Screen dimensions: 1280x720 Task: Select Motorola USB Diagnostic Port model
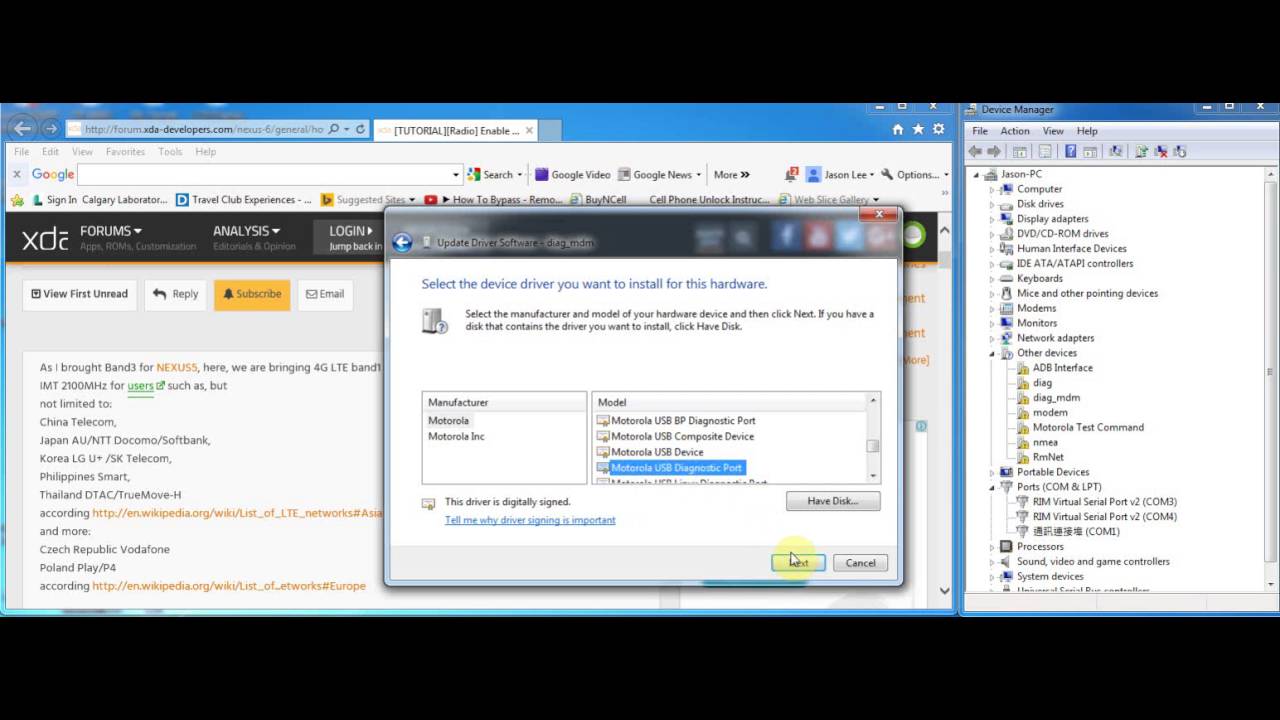tap(670, 468)
